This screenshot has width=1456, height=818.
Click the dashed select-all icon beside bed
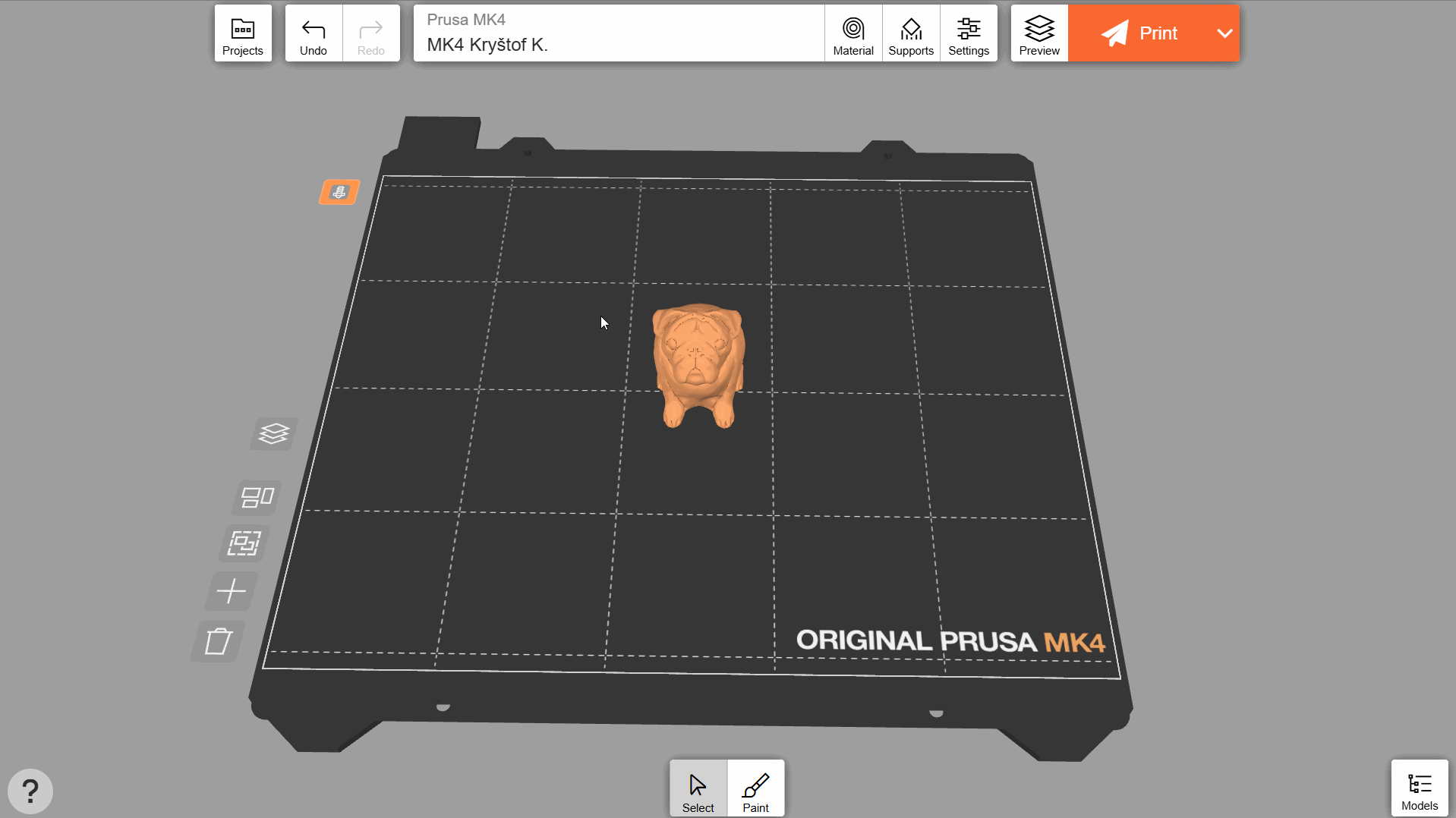coord(244,543)
